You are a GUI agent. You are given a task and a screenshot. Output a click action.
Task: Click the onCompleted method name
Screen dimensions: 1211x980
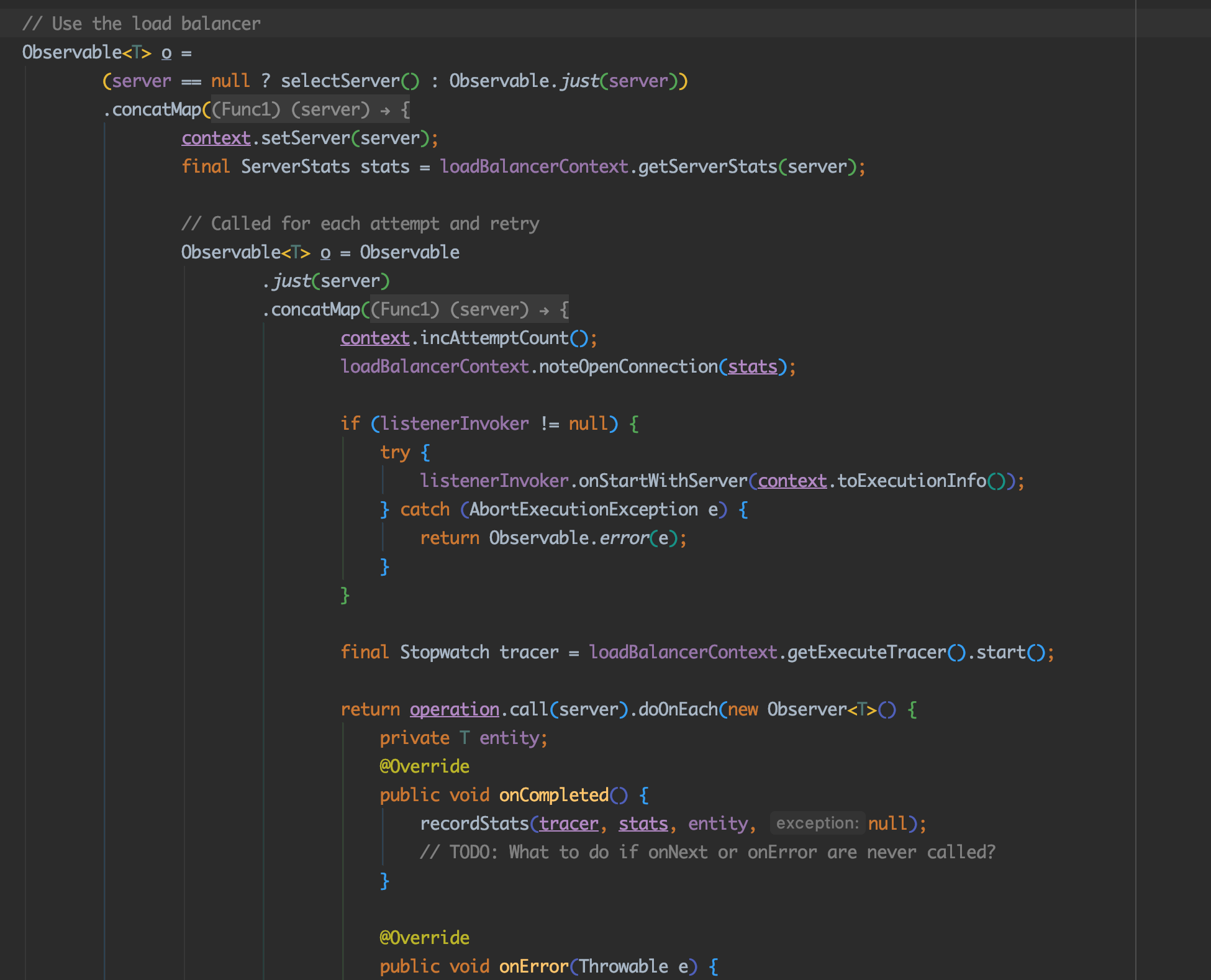click(553, 796)
